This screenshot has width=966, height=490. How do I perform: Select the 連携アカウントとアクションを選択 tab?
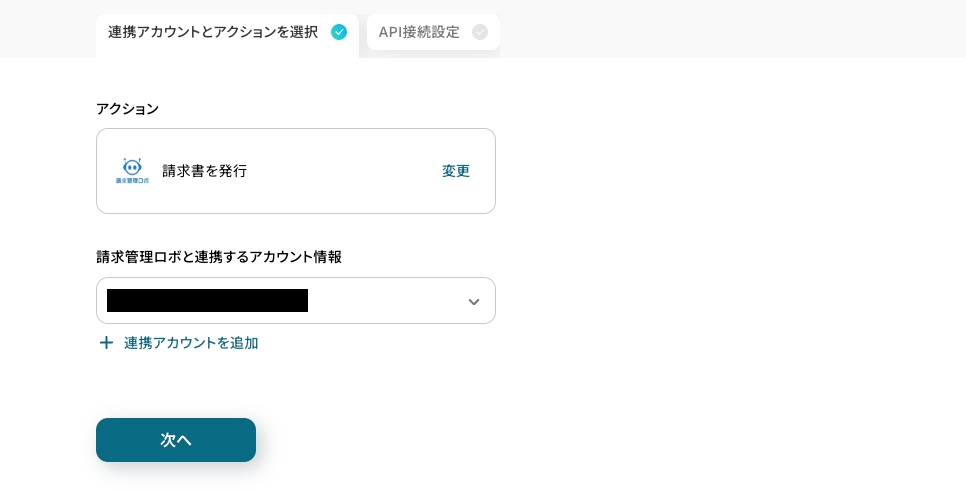point(213,32)
